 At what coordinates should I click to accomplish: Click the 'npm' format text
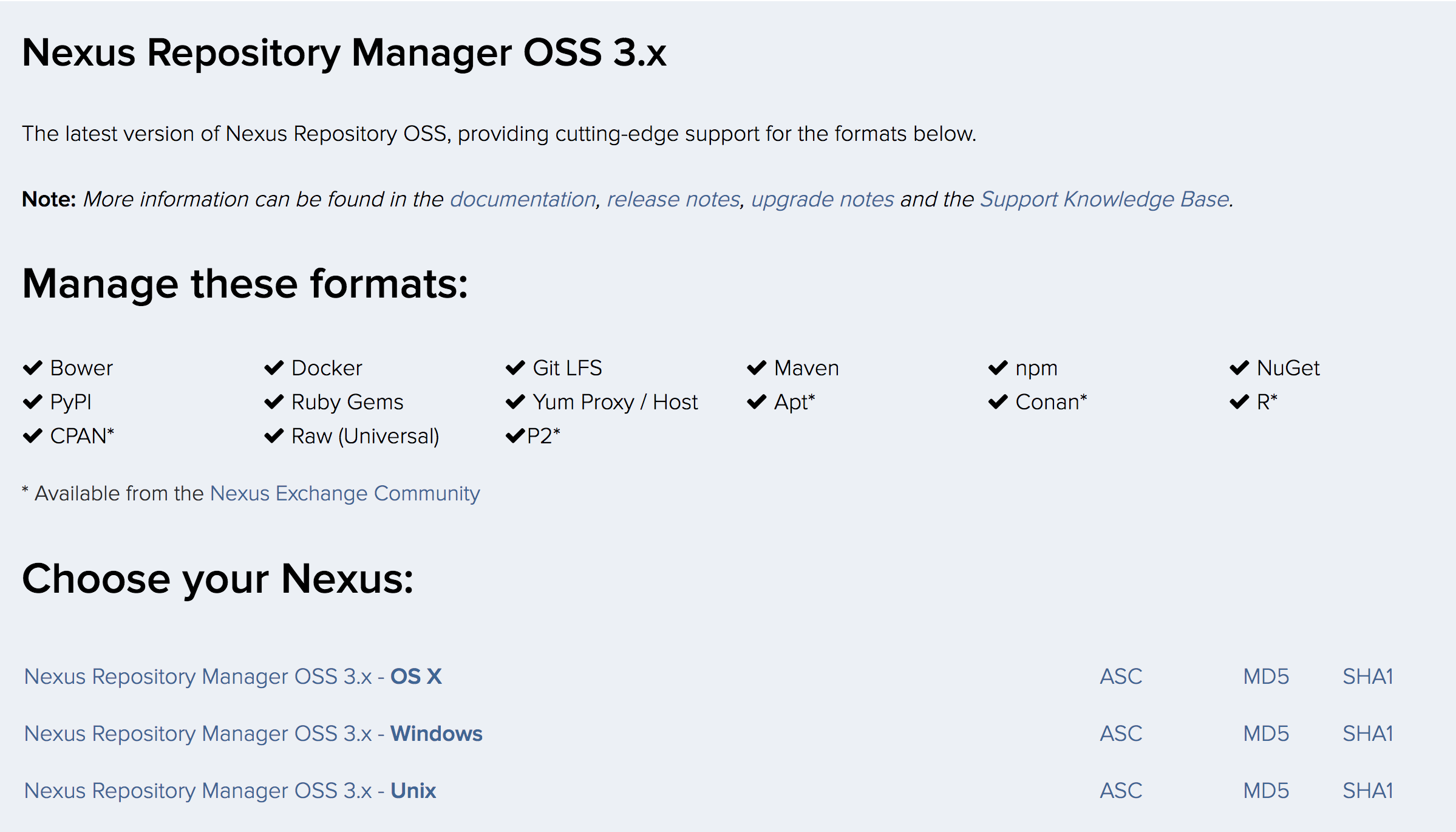1036,369
